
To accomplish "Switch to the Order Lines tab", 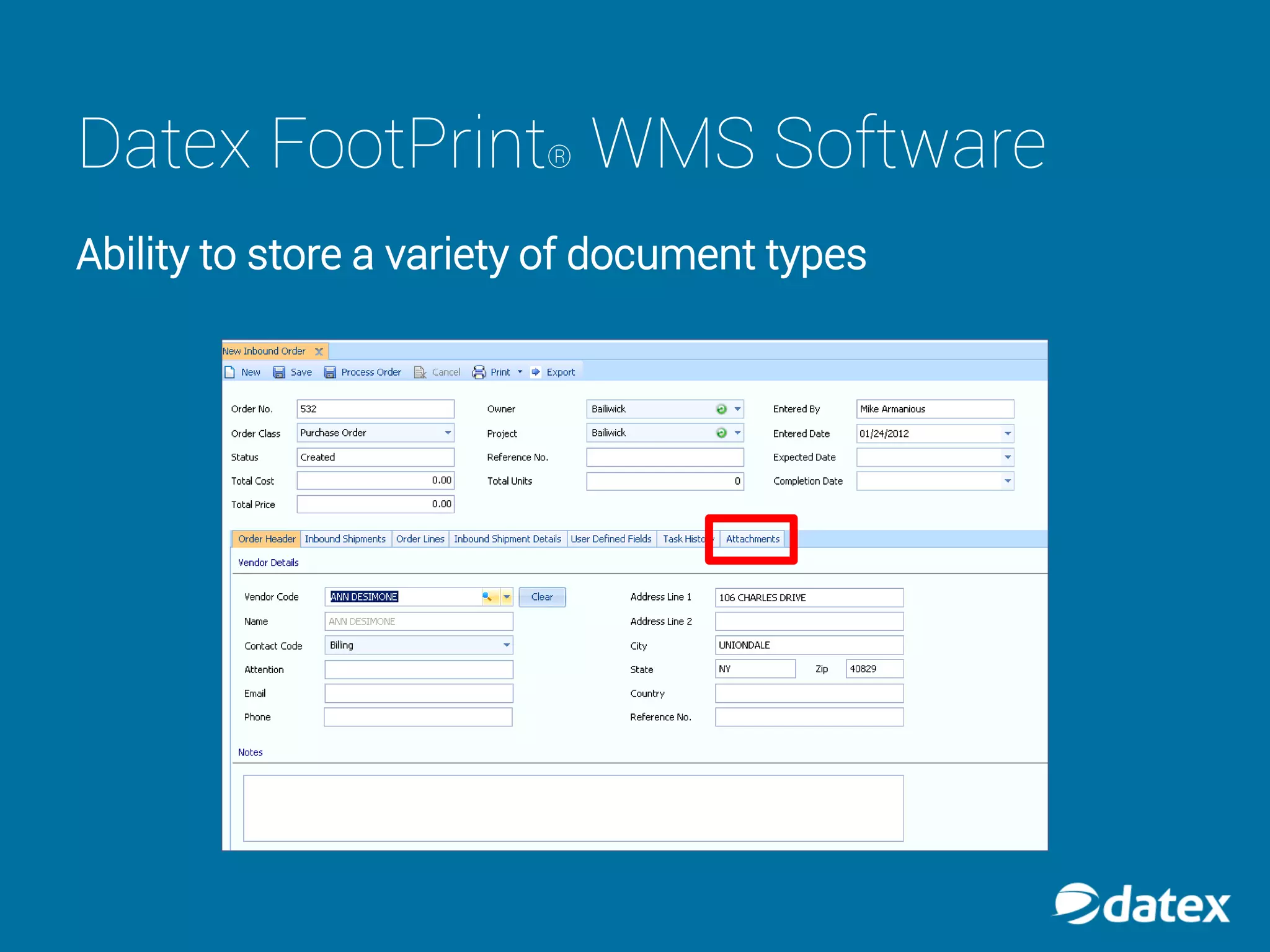I will (x=420, y=539).
